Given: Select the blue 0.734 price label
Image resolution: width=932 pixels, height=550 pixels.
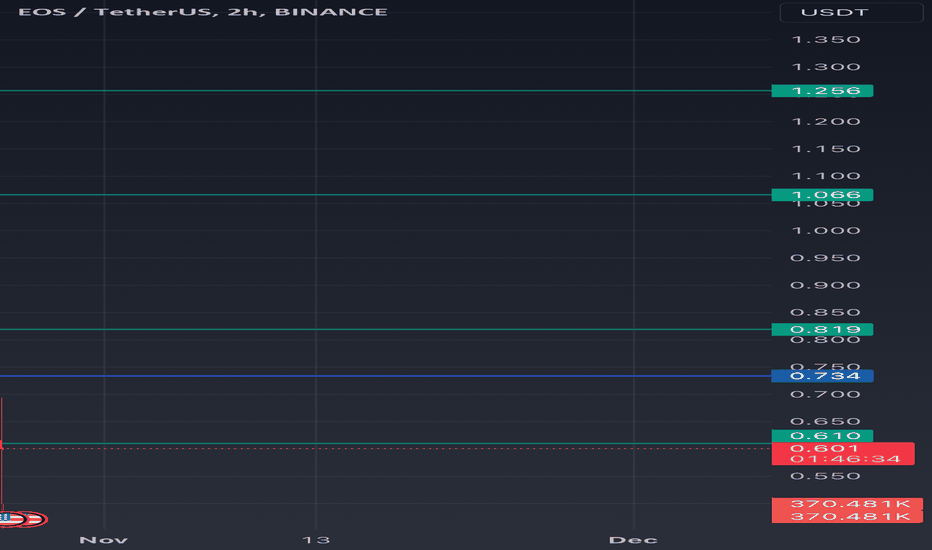Looking at the screenshot, I should pos(822,376).
